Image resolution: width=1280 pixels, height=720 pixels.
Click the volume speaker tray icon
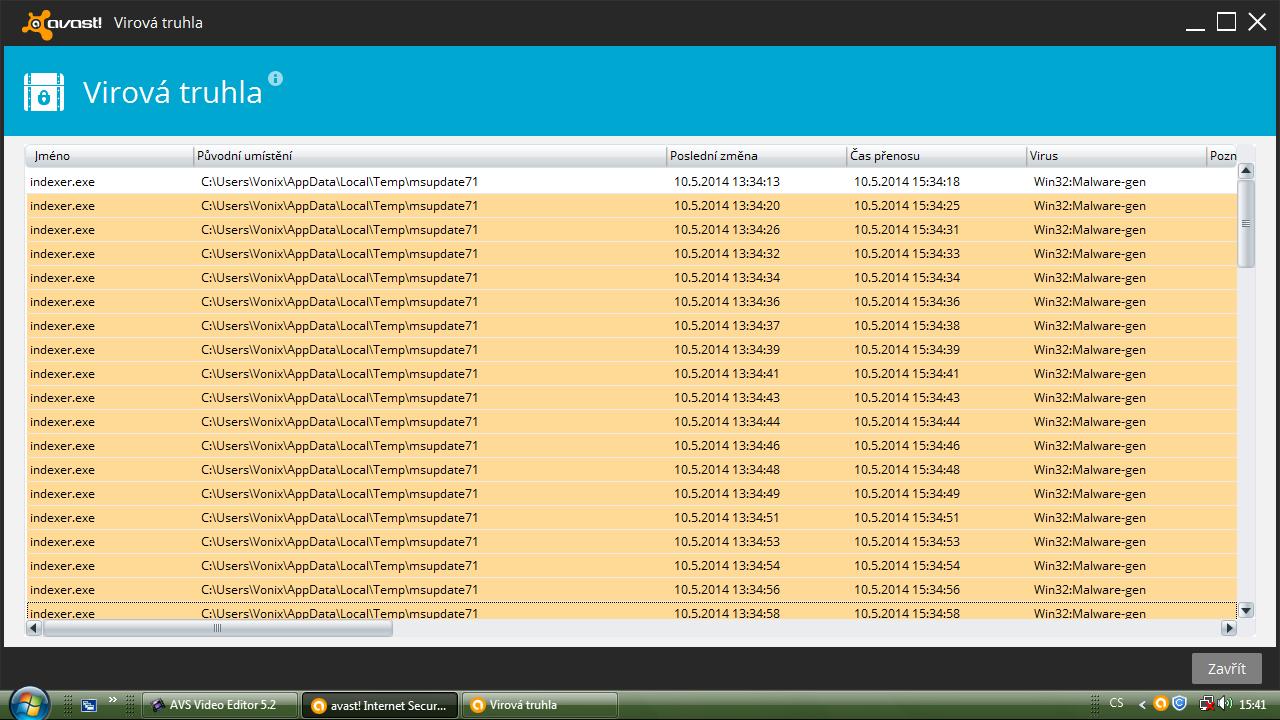pyautogui.click(x=1224, y=704)
